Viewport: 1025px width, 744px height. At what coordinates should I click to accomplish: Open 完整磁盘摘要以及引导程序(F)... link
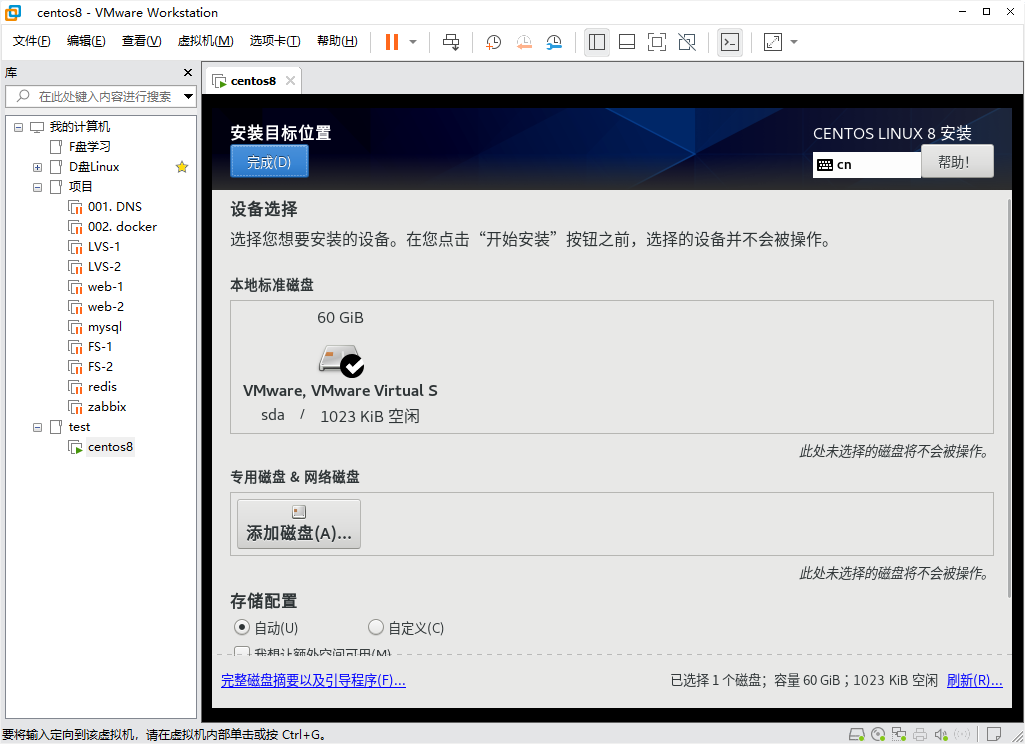click(313, 681)
